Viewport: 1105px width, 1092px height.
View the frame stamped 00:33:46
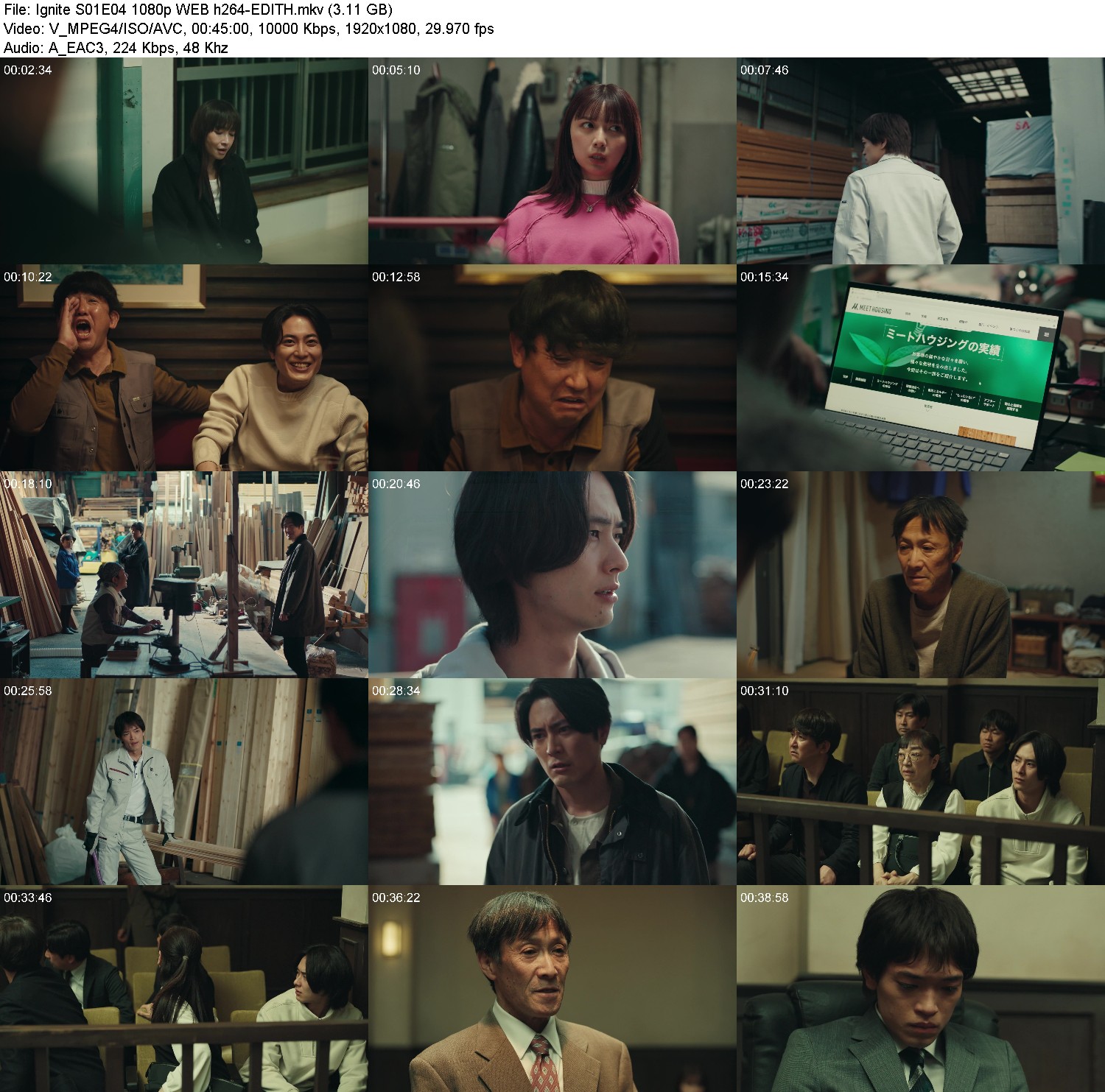point(184,988)
